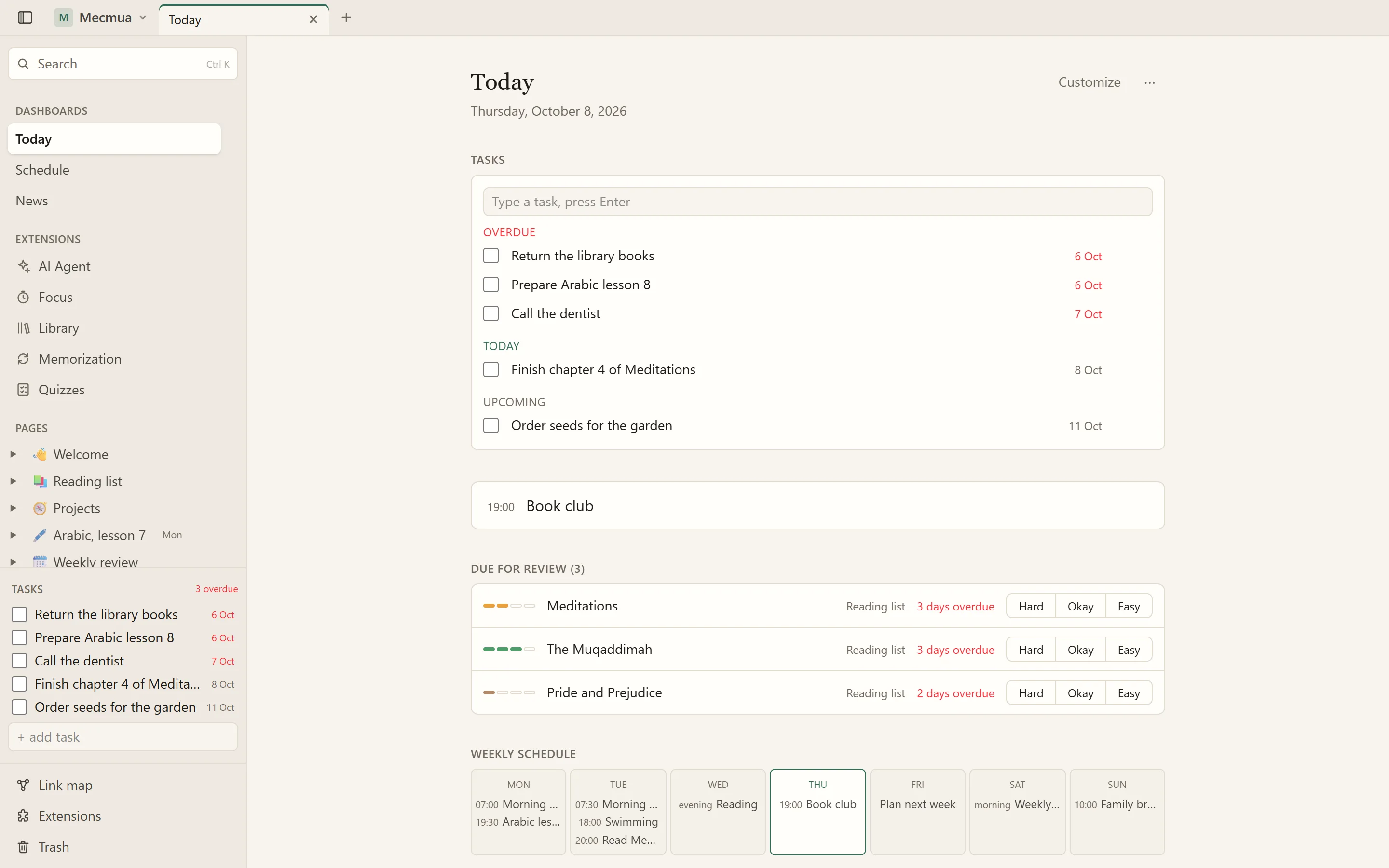
Task: Click the Customize button
Action: click(x=1089, y=82)
